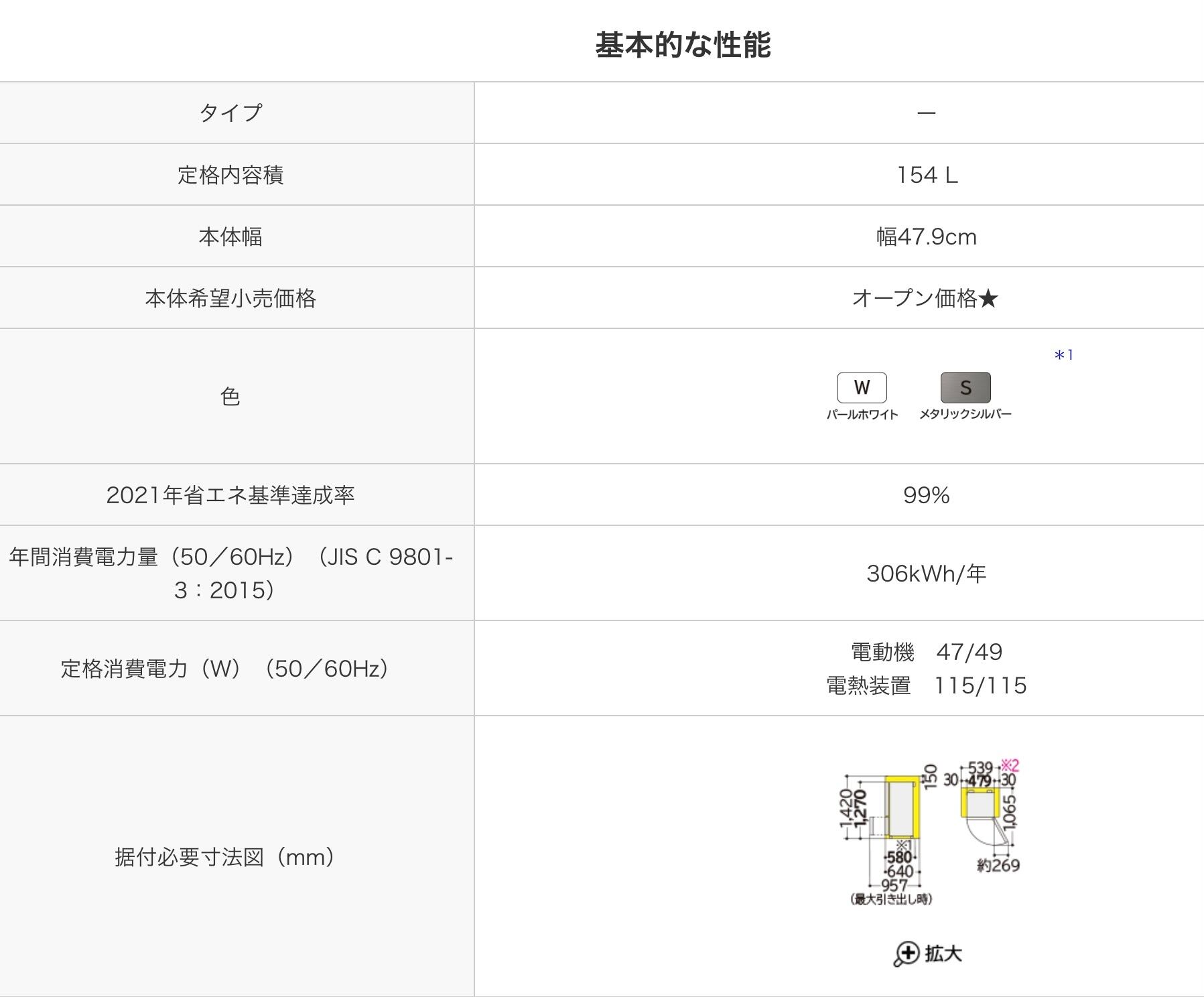Select the Pearl White W color swatch
1204x997 pixels.
(862, 387)
